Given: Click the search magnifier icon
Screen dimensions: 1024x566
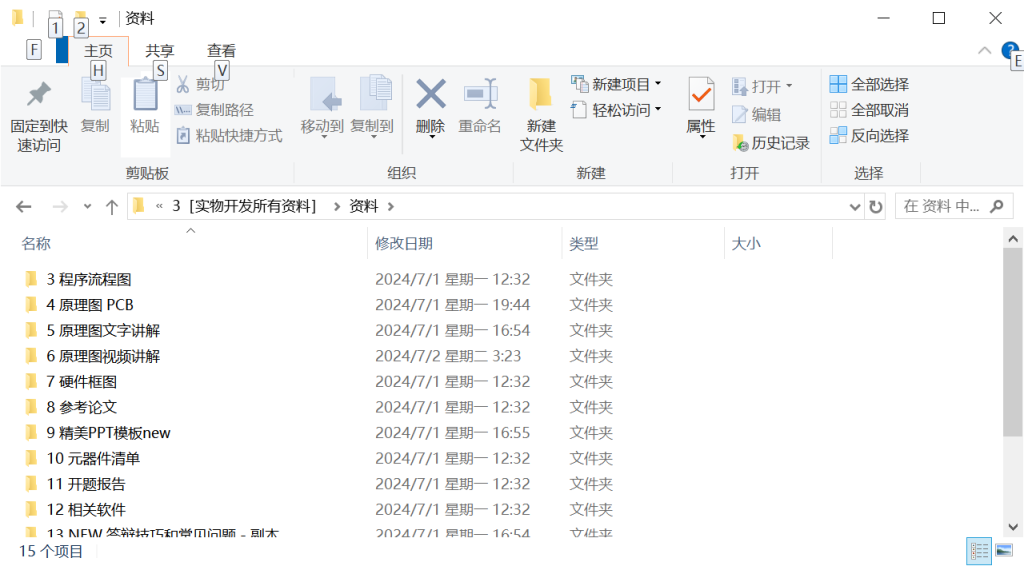Looking at the screenshot, I should tap(997, 207).
